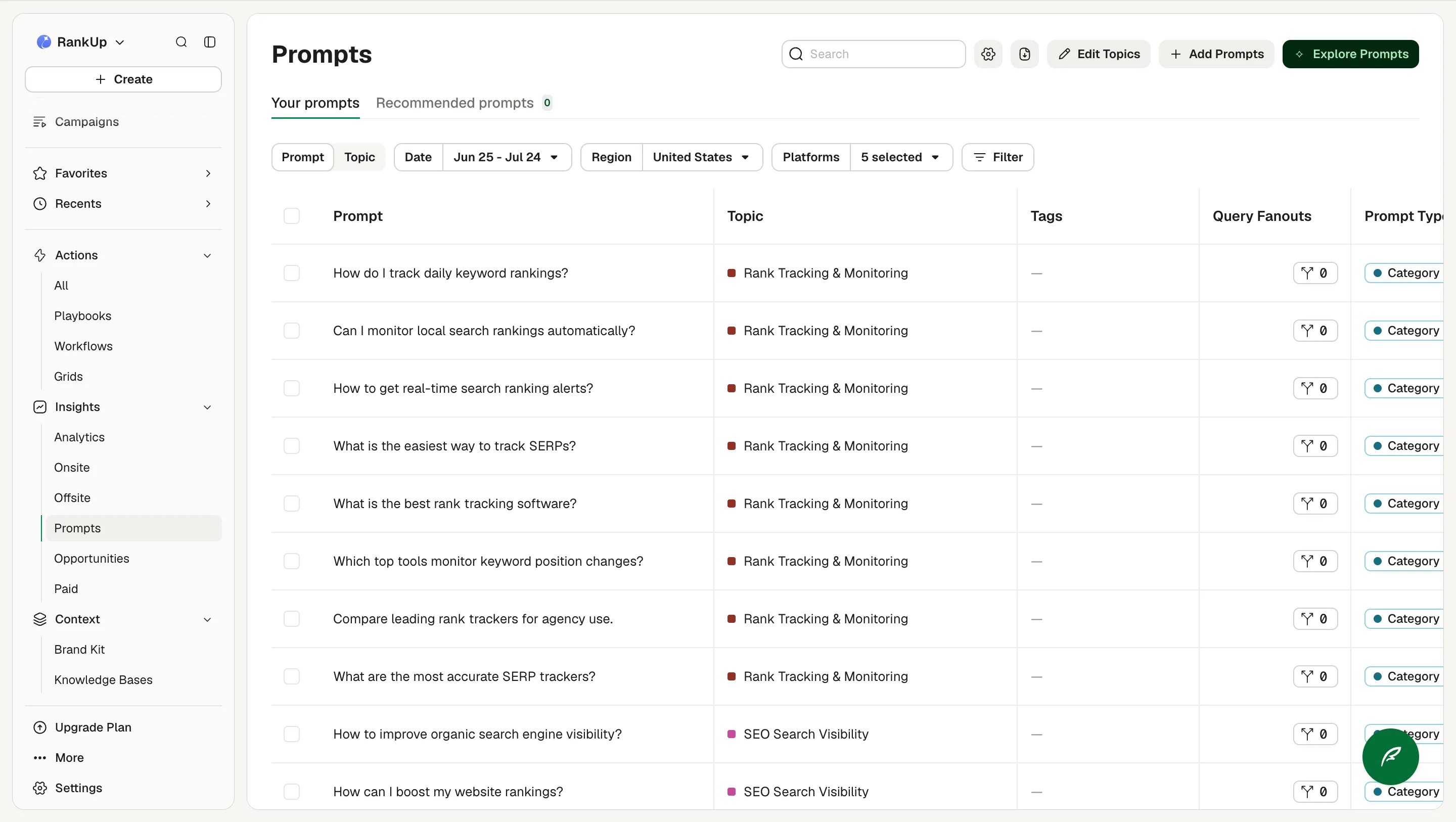Open table settings gear icon

tap(988, 54)
